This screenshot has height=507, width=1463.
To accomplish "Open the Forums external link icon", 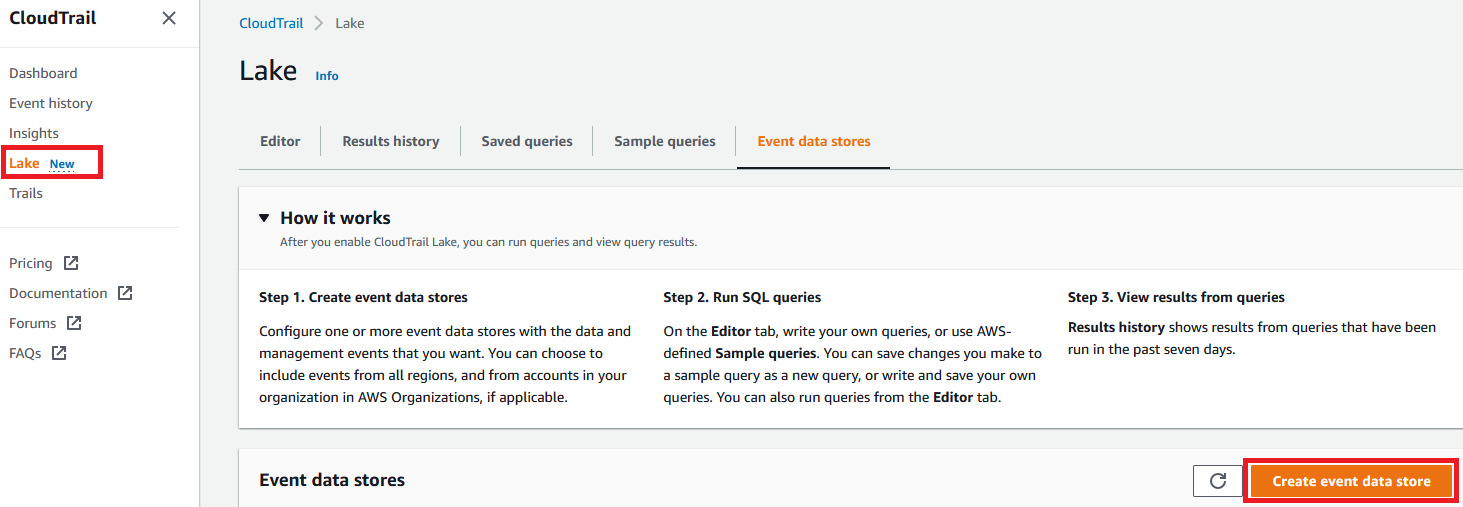I will [75, 323].
